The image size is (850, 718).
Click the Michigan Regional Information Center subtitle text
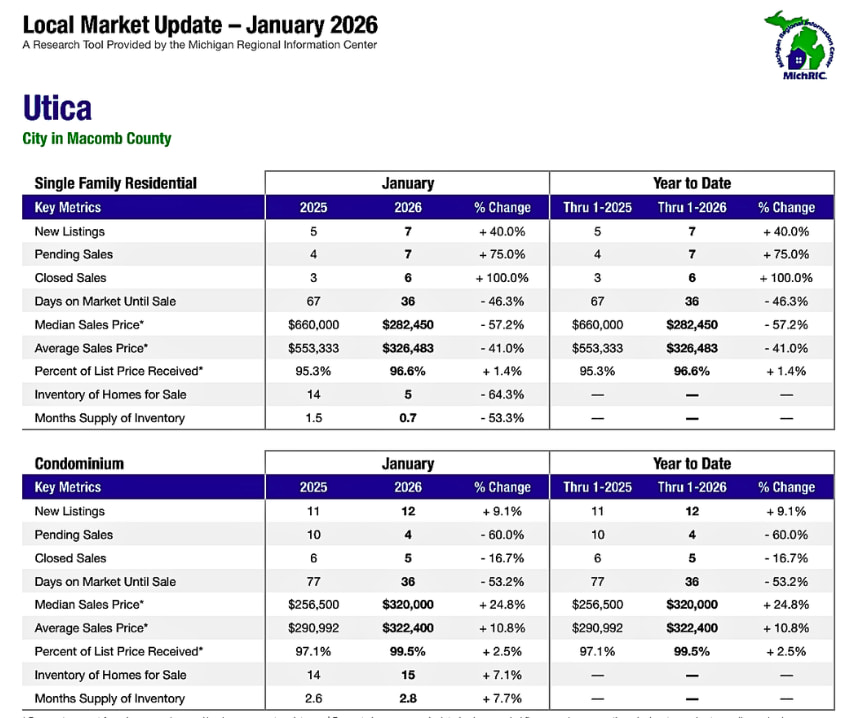[200, 45]
